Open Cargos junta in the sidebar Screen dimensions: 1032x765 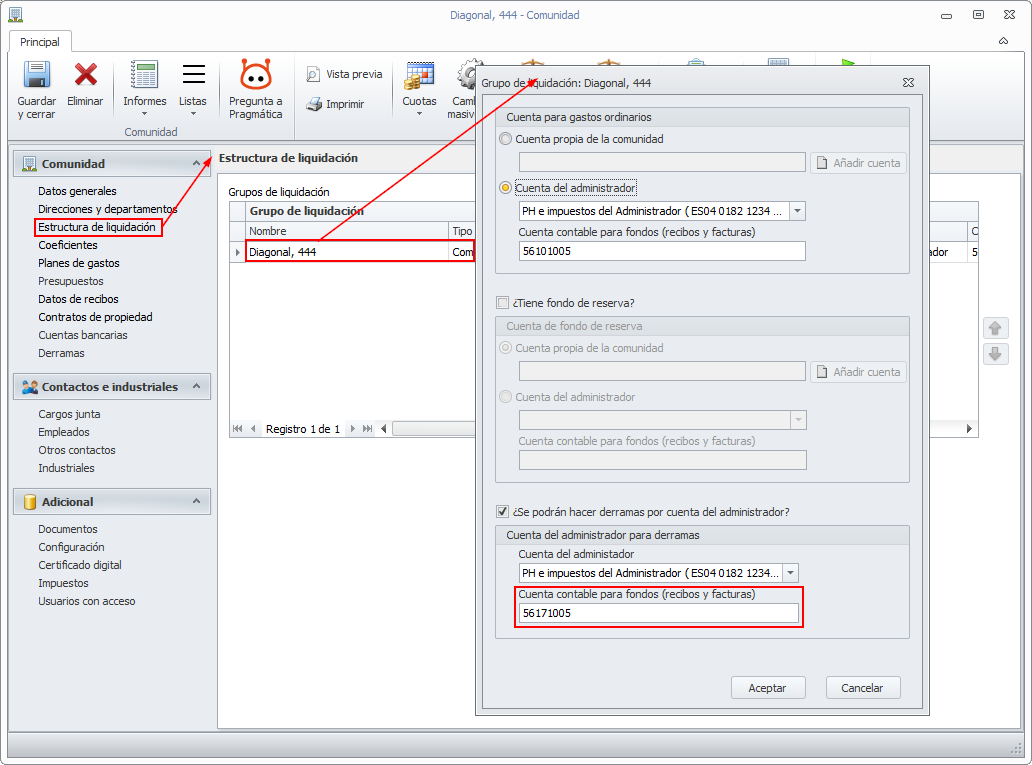coord(69,414)
